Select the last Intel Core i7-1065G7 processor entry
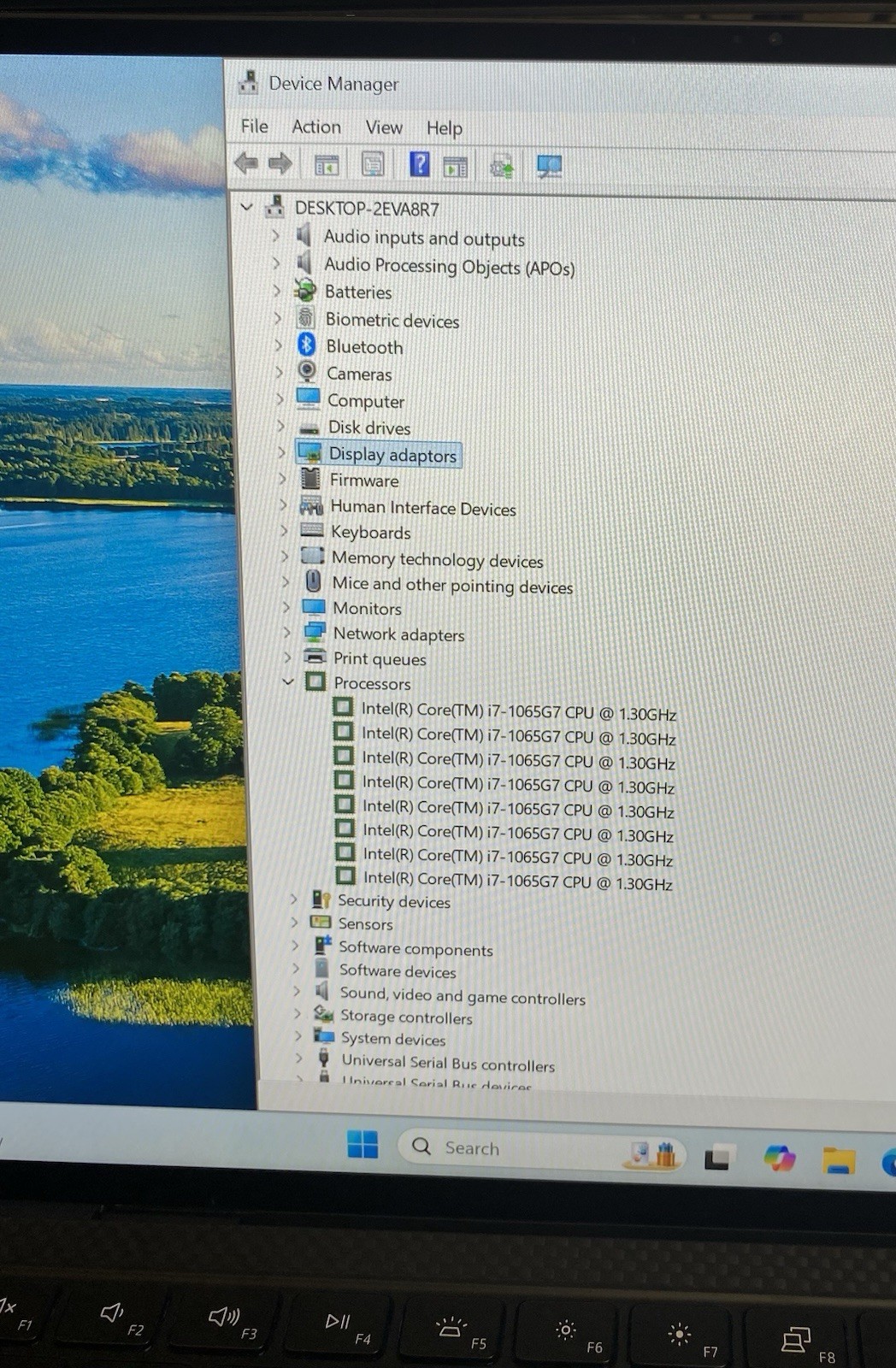This screenshot has width=896, height=1368. point(517,880)
